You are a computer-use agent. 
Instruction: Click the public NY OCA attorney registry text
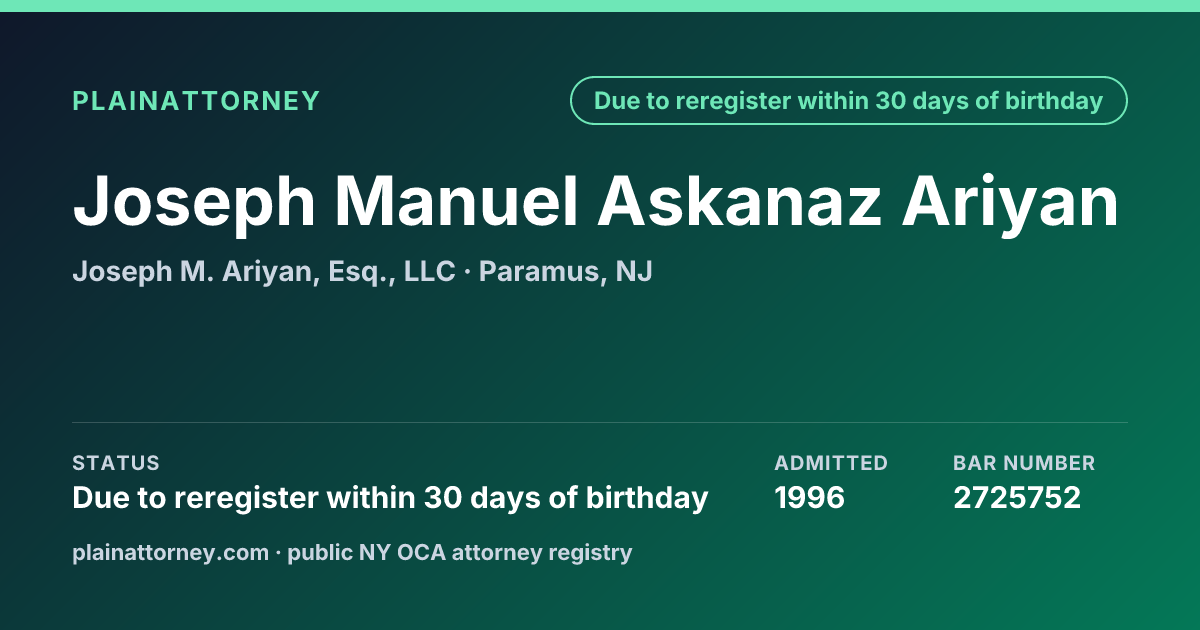point(460,552)
